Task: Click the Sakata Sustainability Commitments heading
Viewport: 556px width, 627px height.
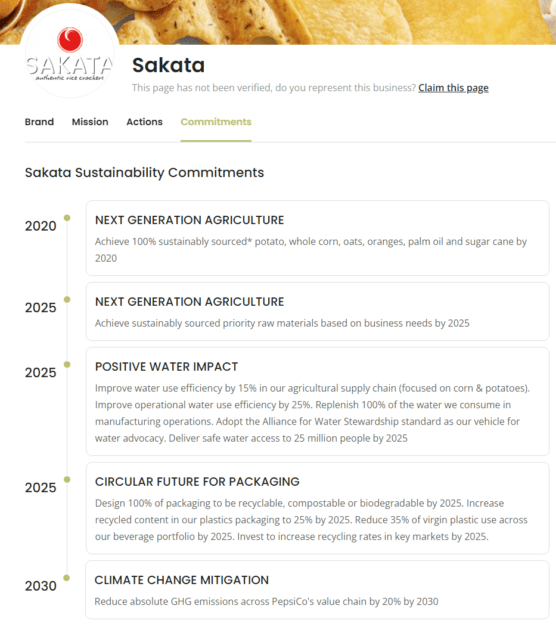Action: 144,173
